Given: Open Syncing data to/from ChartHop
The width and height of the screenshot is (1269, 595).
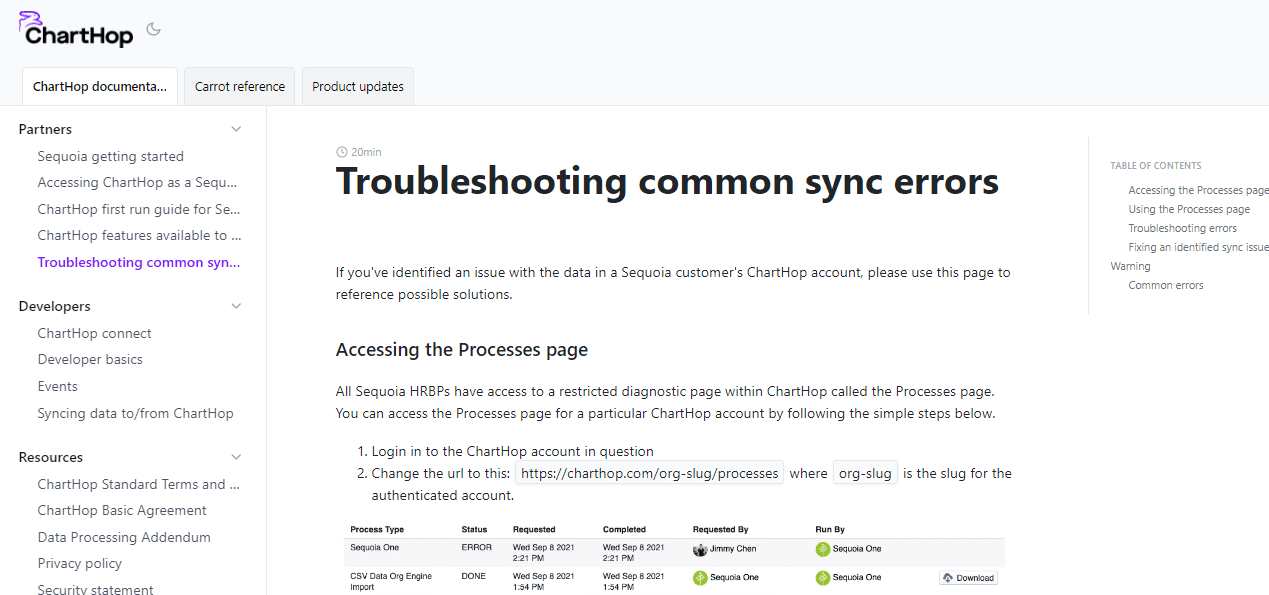Looking at the screenshot, I should 136,413.
